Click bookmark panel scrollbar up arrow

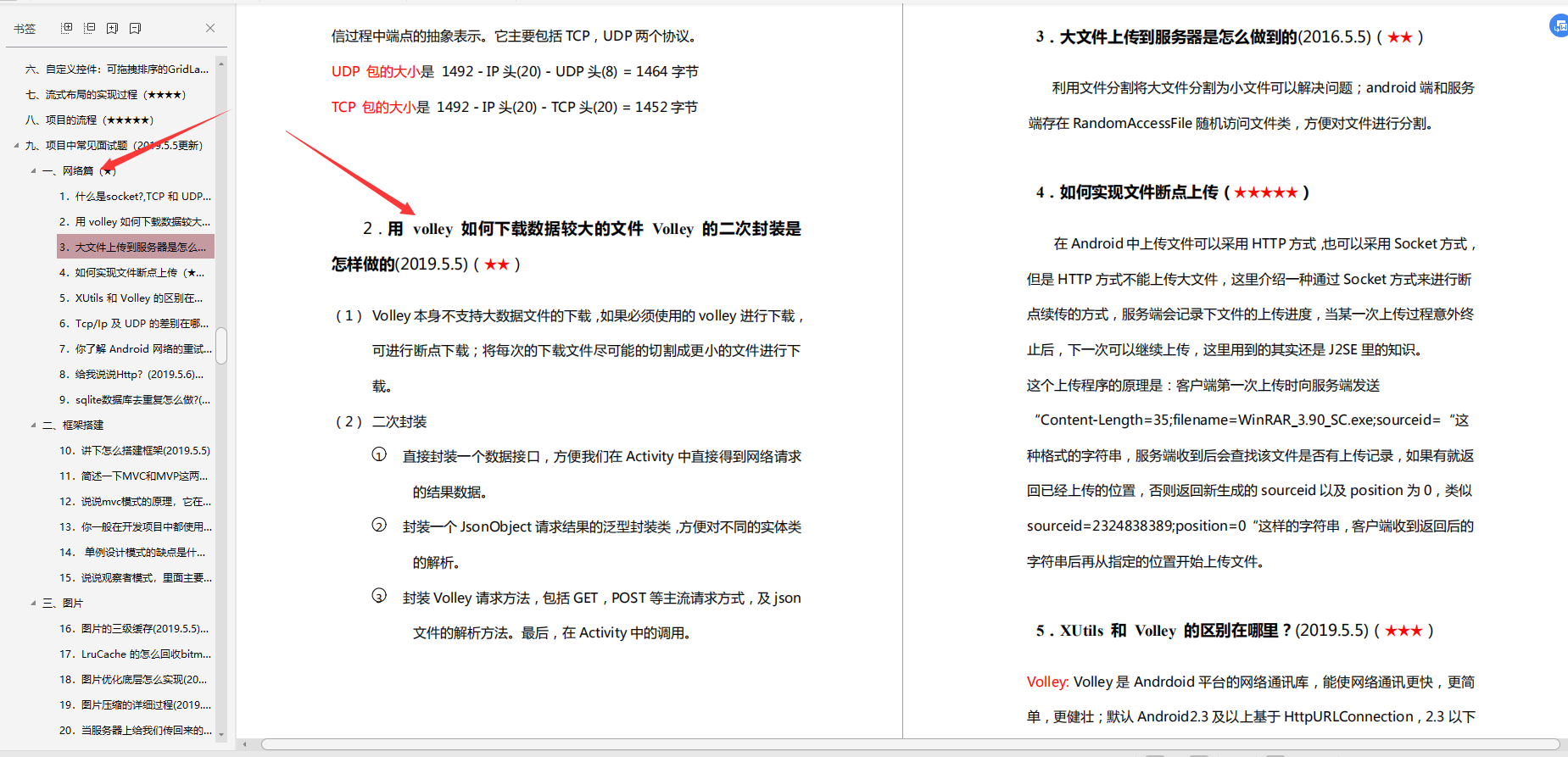coord(221,63)
